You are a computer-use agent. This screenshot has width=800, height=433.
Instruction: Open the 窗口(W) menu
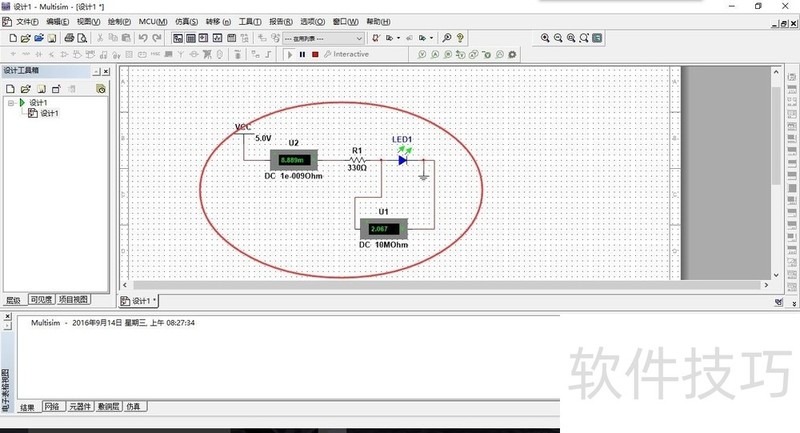[x=346, y=22]
